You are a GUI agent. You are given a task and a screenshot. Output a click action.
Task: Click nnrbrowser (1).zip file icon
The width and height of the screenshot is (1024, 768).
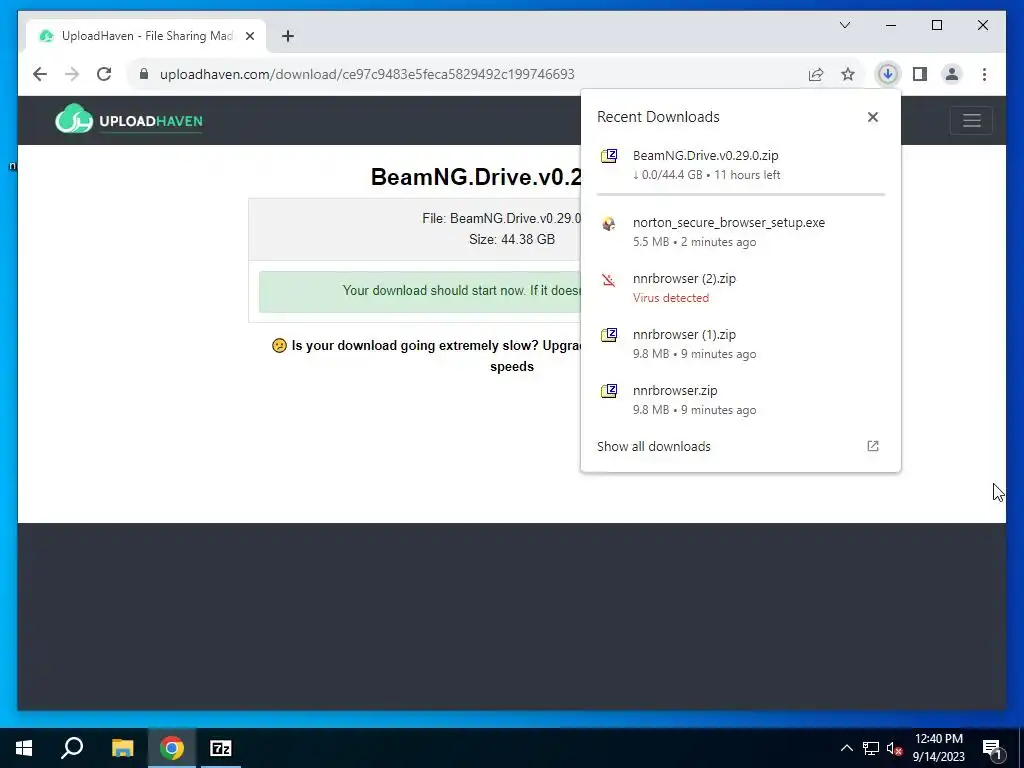click(x=609, y=335)
